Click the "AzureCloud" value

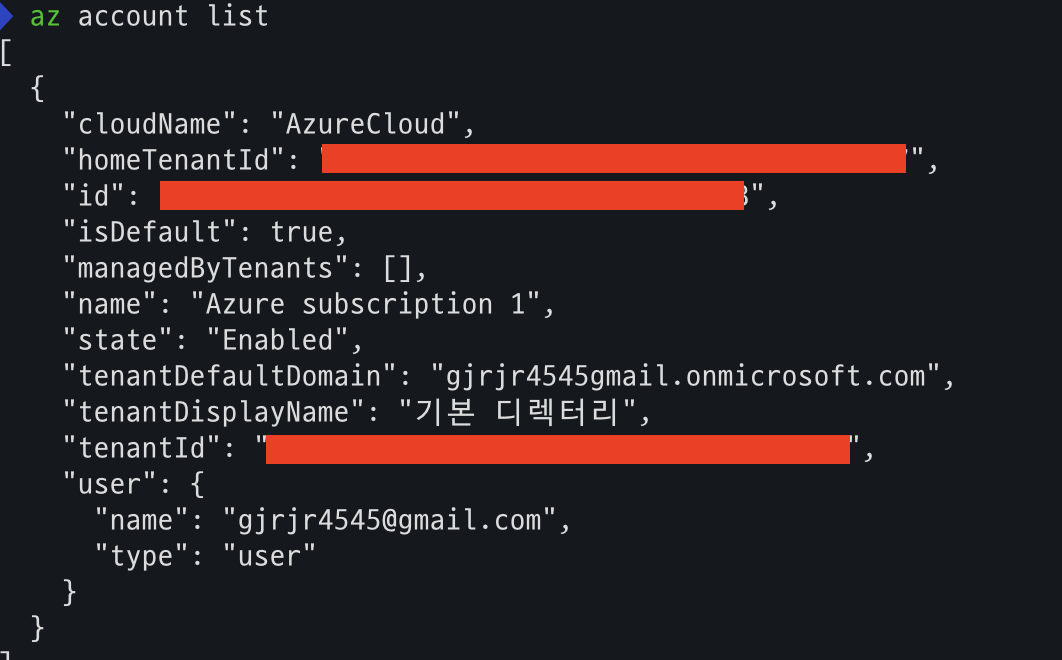[366, 124]
